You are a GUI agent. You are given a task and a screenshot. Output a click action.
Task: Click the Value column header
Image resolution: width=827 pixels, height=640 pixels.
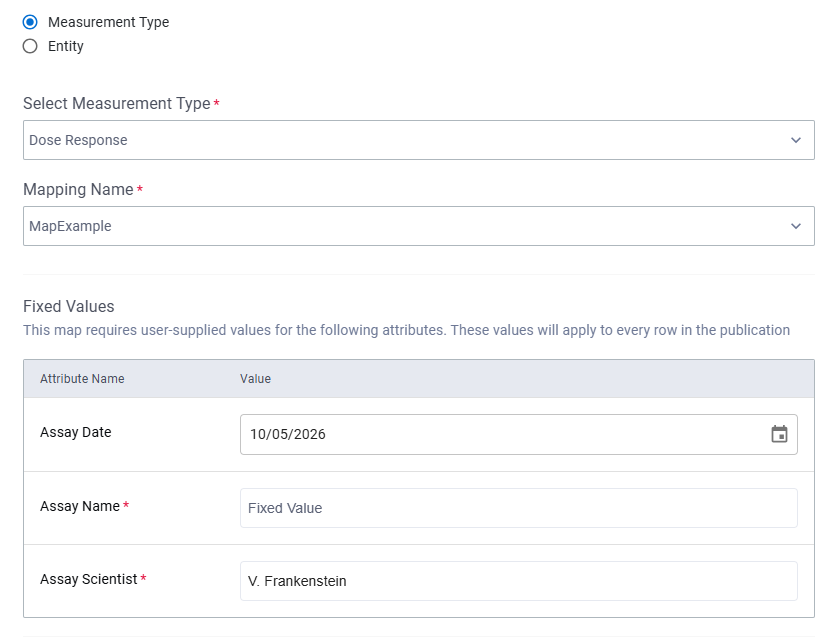point(255,379)
